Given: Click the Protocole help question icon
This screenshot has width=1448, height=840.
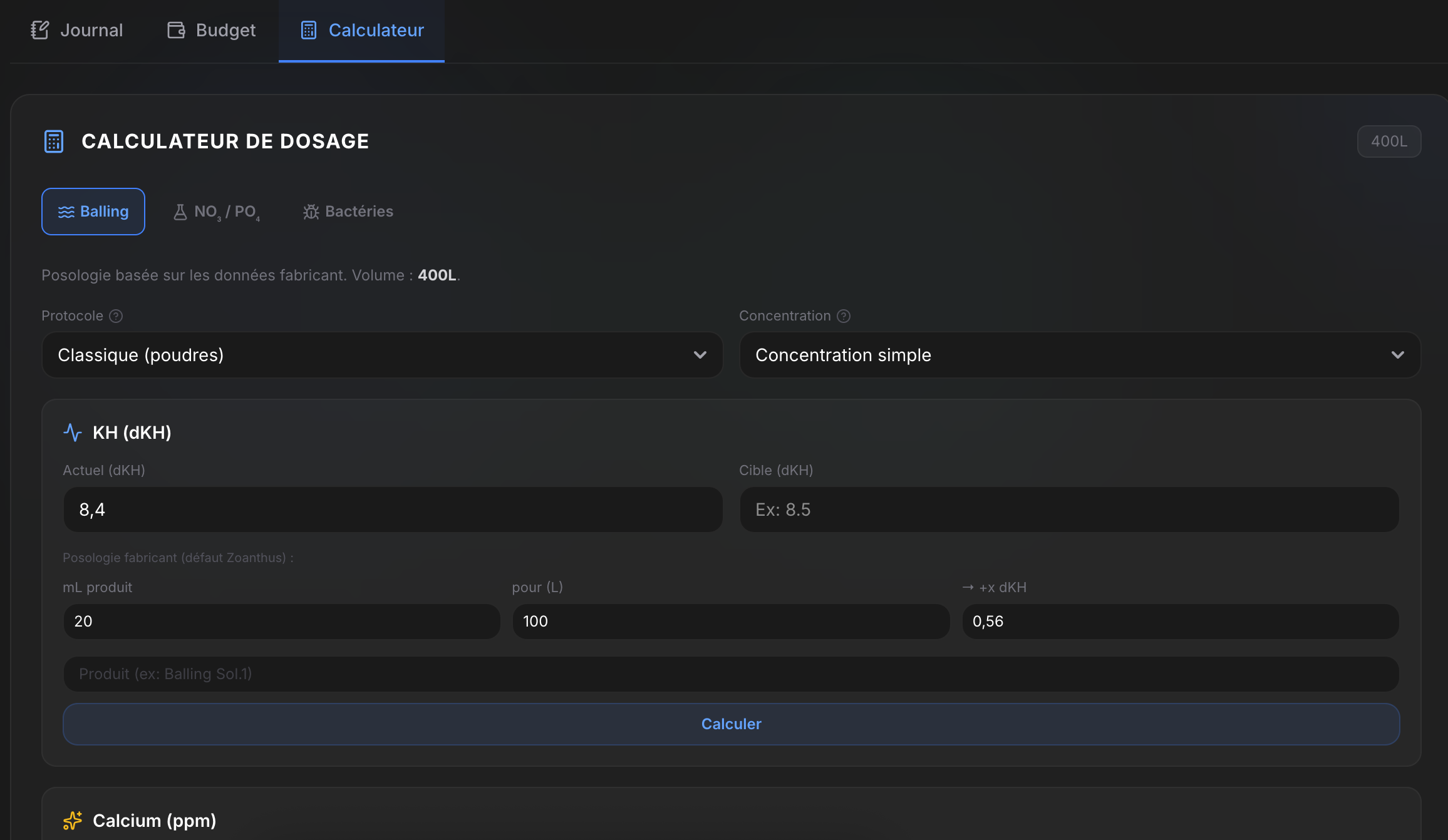Looking at the screenshot, I should pyautogui.click(x=116, y=316).
